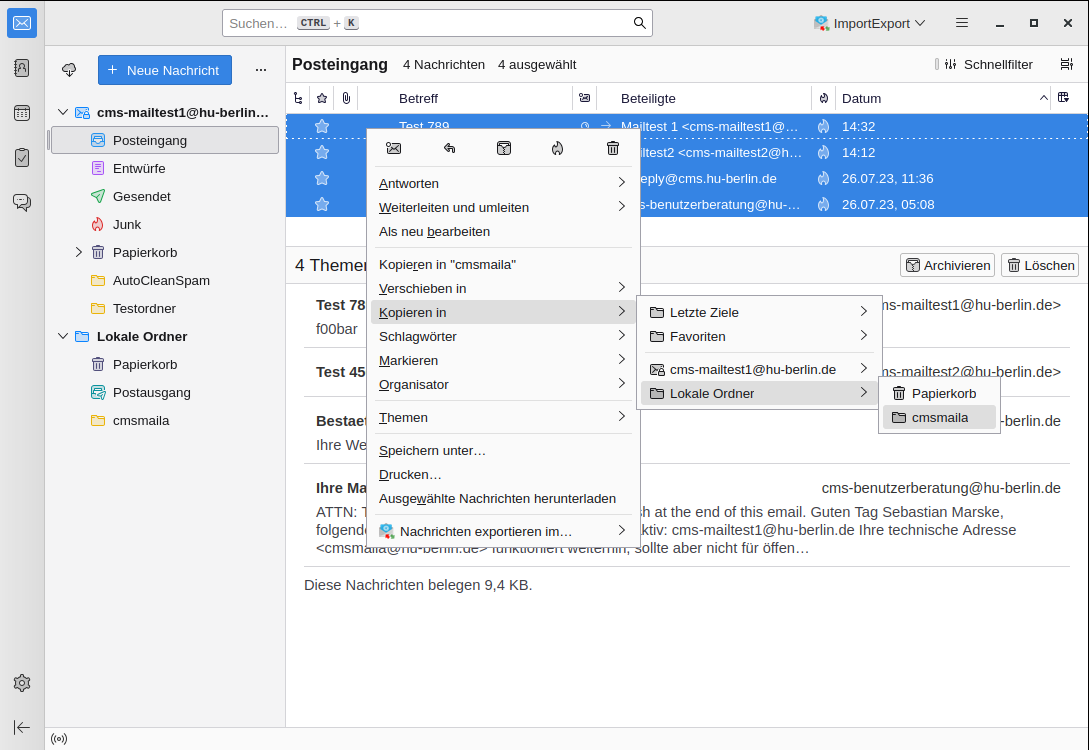Collapse the Lokale Ordner tree
Viewport: 1089px width, 750px height.
[63, 336]
